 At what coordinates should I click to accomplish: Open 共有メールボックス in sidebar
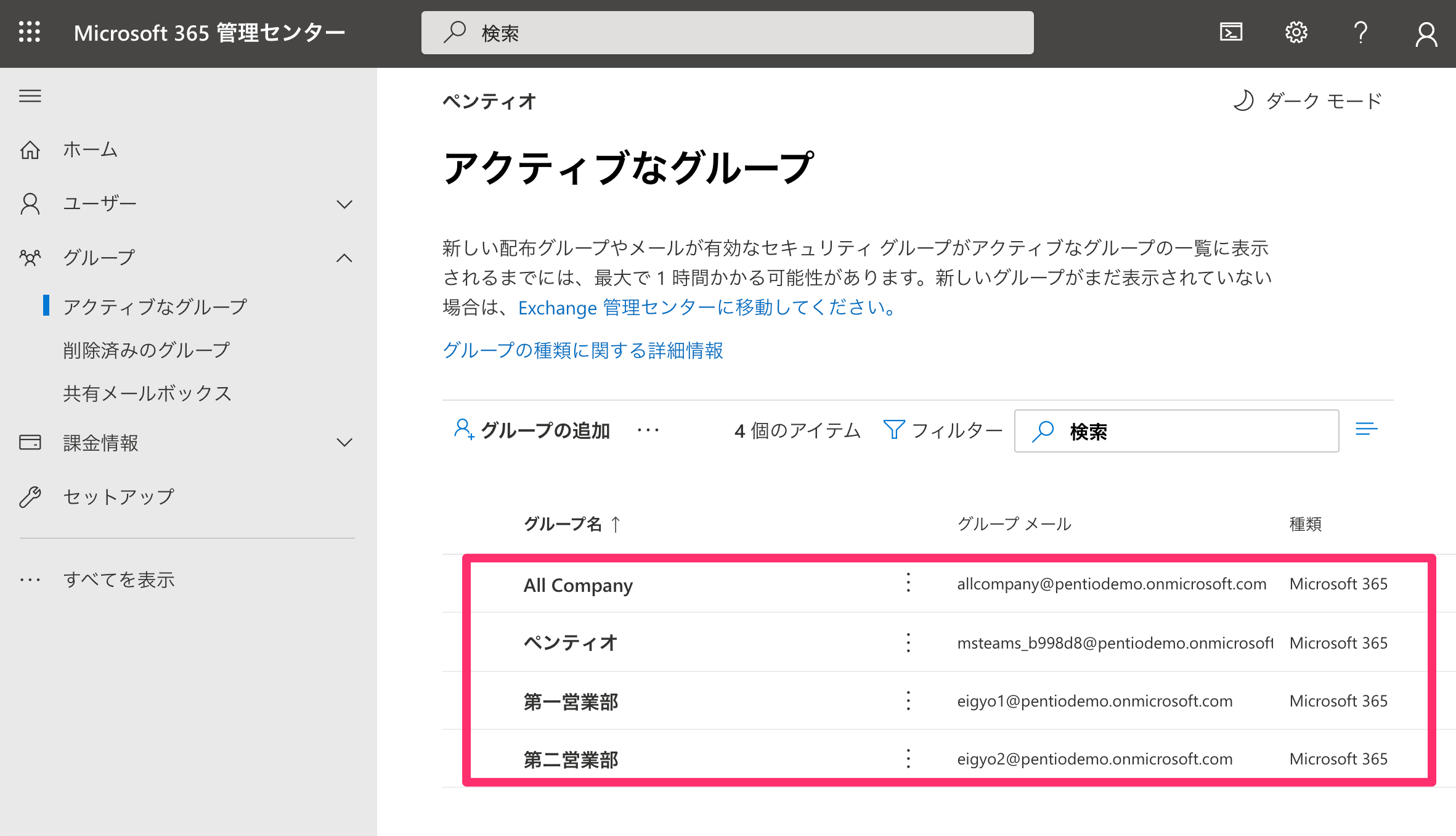147,393
